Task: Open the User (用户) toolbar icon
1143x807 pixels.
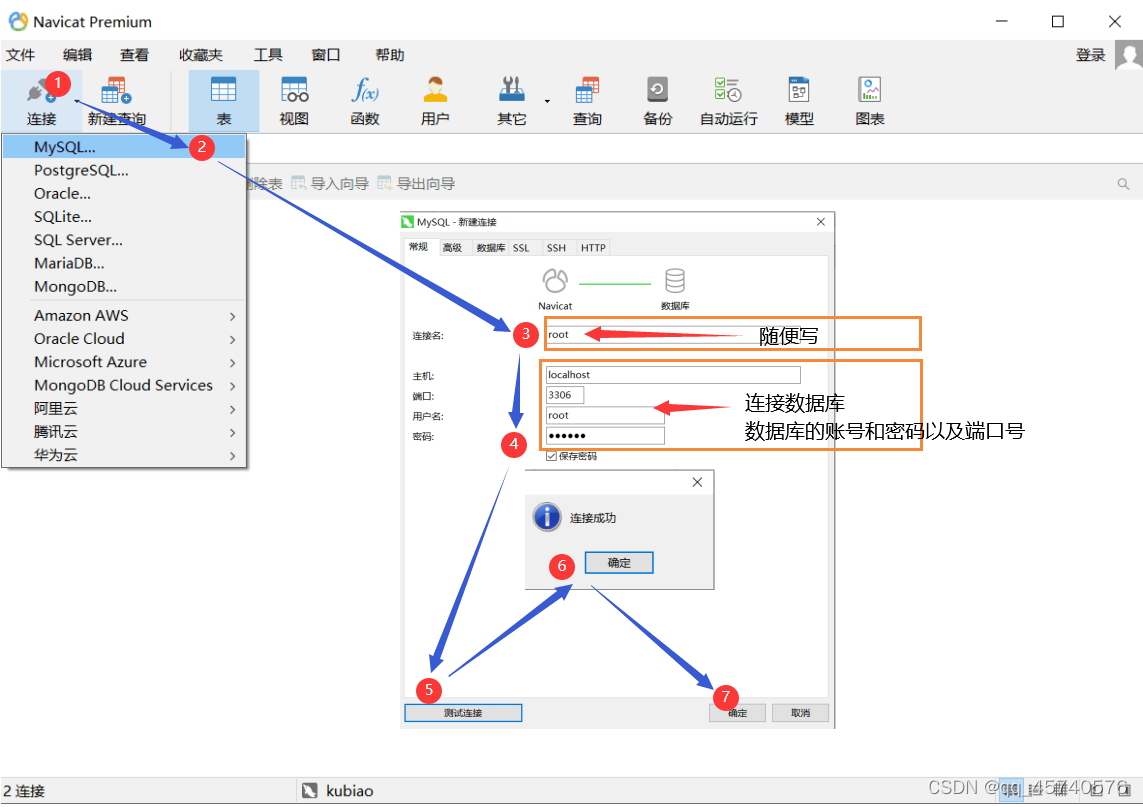Action: coord(435,101)
